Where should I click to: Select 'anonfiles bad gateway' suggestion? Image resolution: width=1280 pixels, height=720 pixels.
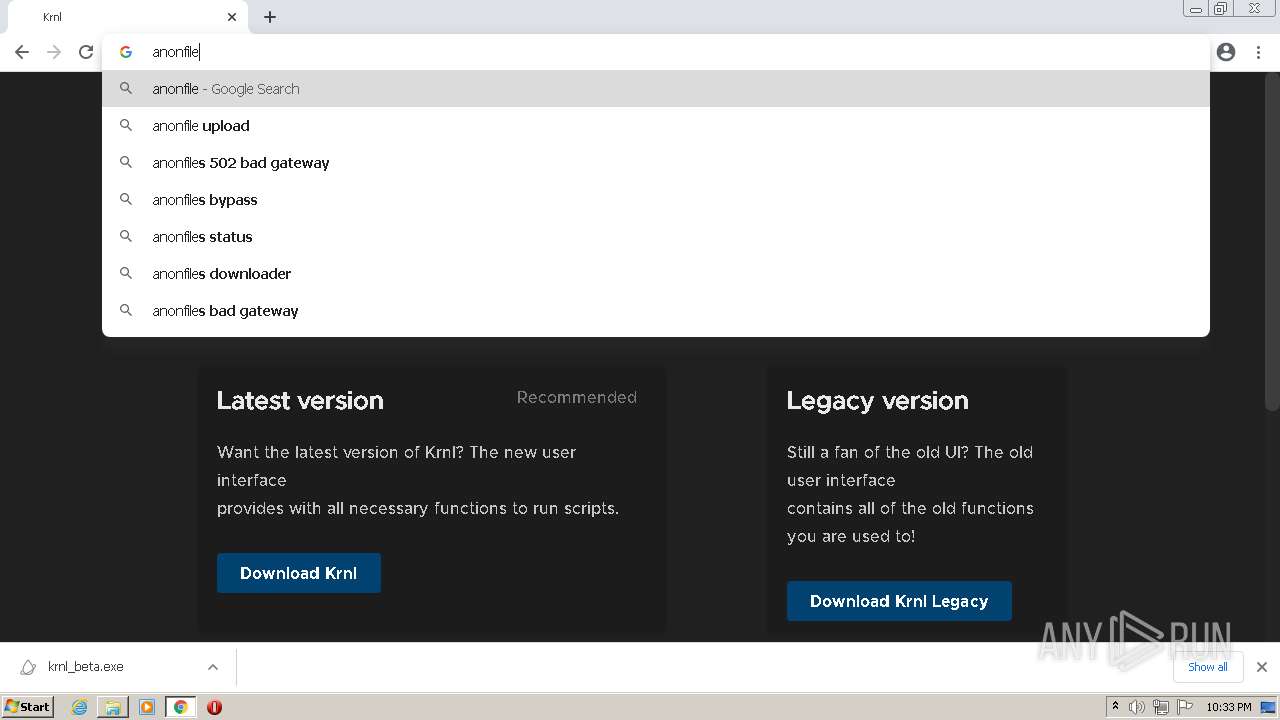(x=656, y=311)
